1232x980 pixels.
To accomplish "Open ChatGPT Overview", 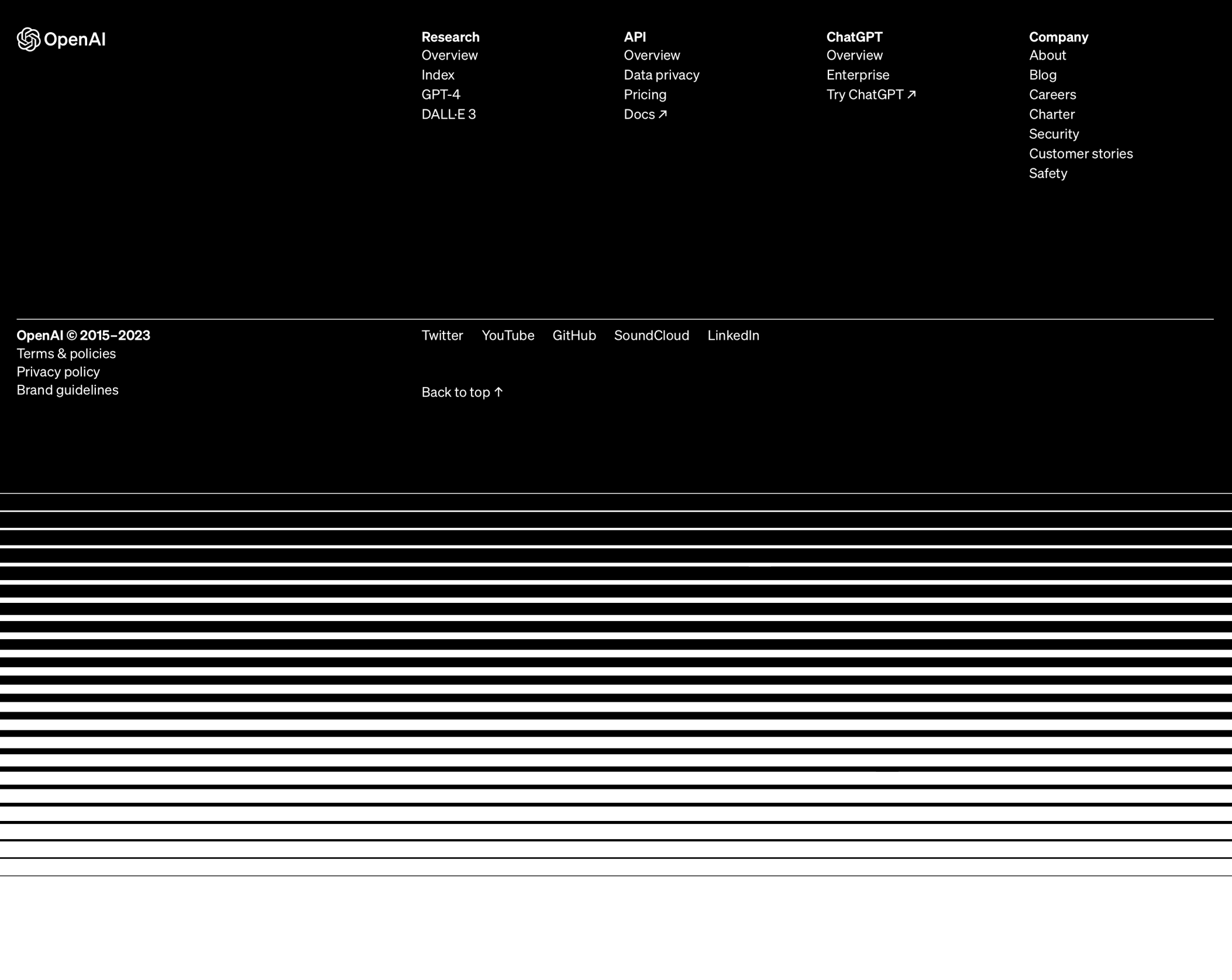I will (x=854, y=56).
